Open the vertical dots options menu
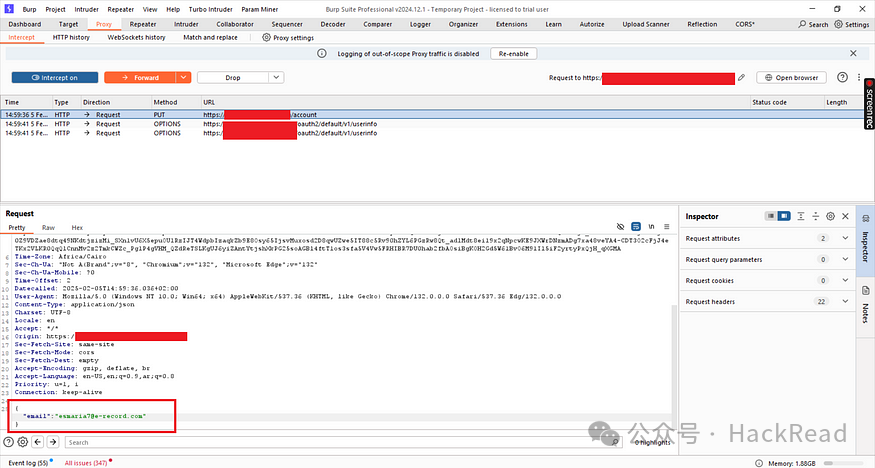Viewport: 875px width, 468px height. coord(859,78)
